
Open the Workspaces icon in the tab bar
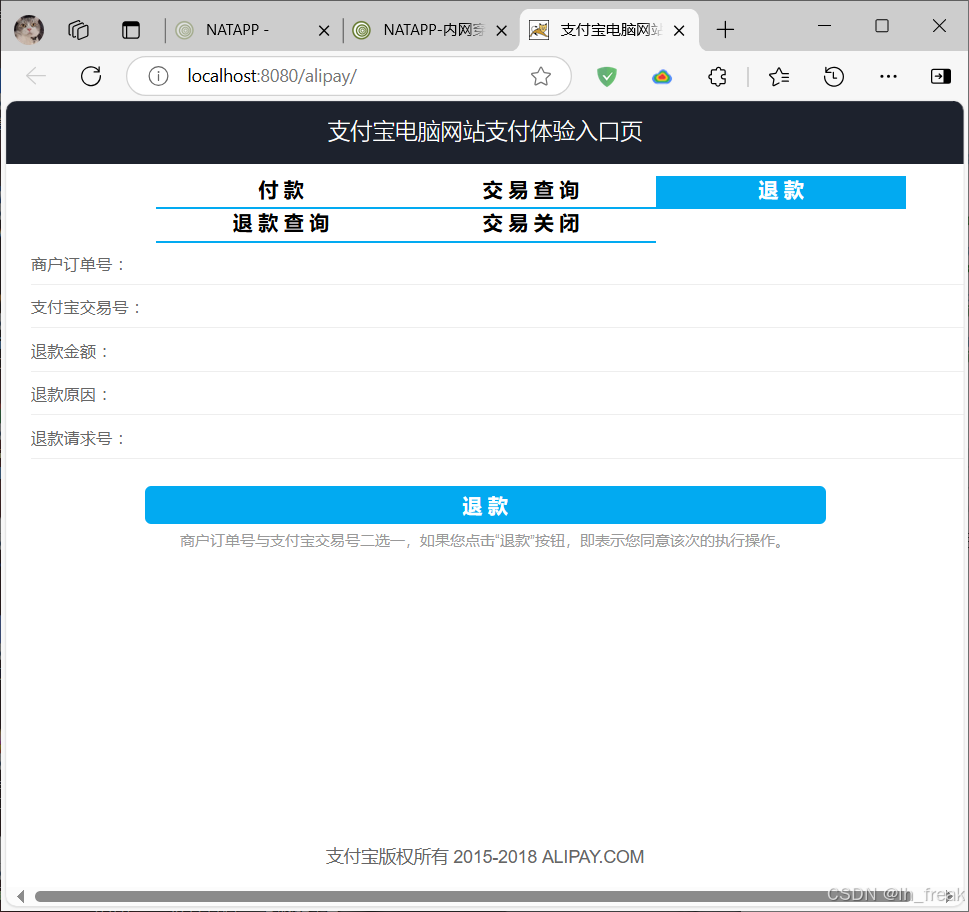pos(78,30)
